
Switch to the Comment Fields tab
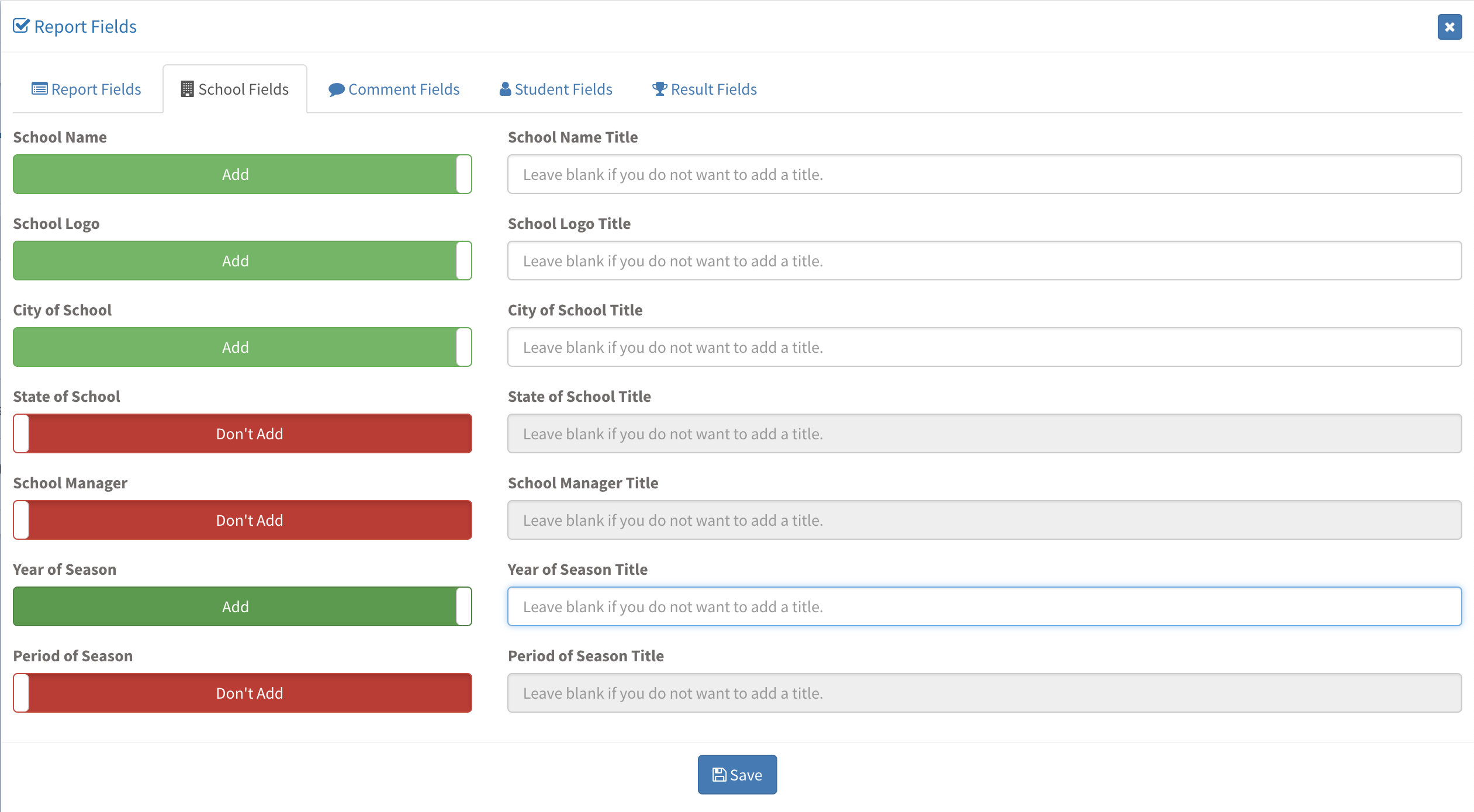pyautogui.click(x=403, y=89)
